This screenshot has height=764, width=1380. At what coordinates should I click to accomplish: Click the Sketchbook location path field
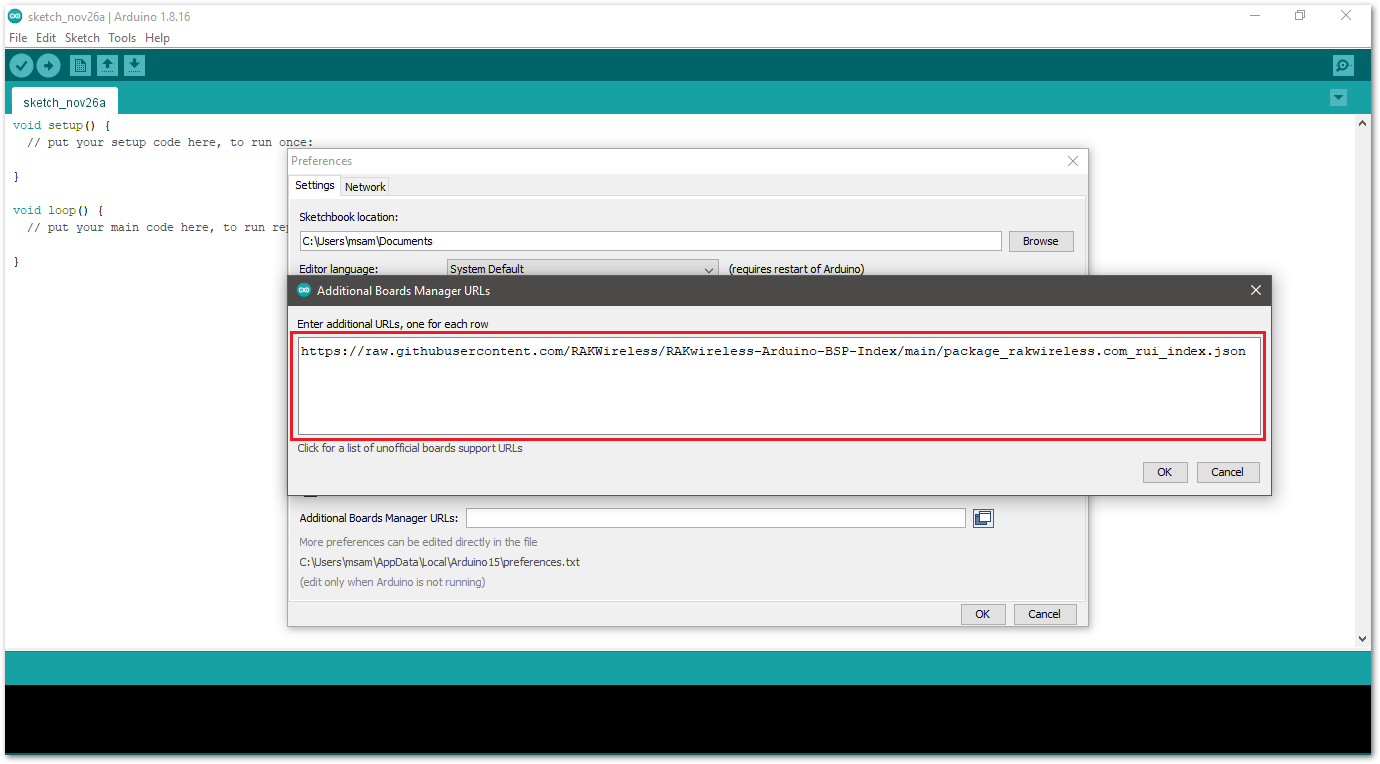650,241
